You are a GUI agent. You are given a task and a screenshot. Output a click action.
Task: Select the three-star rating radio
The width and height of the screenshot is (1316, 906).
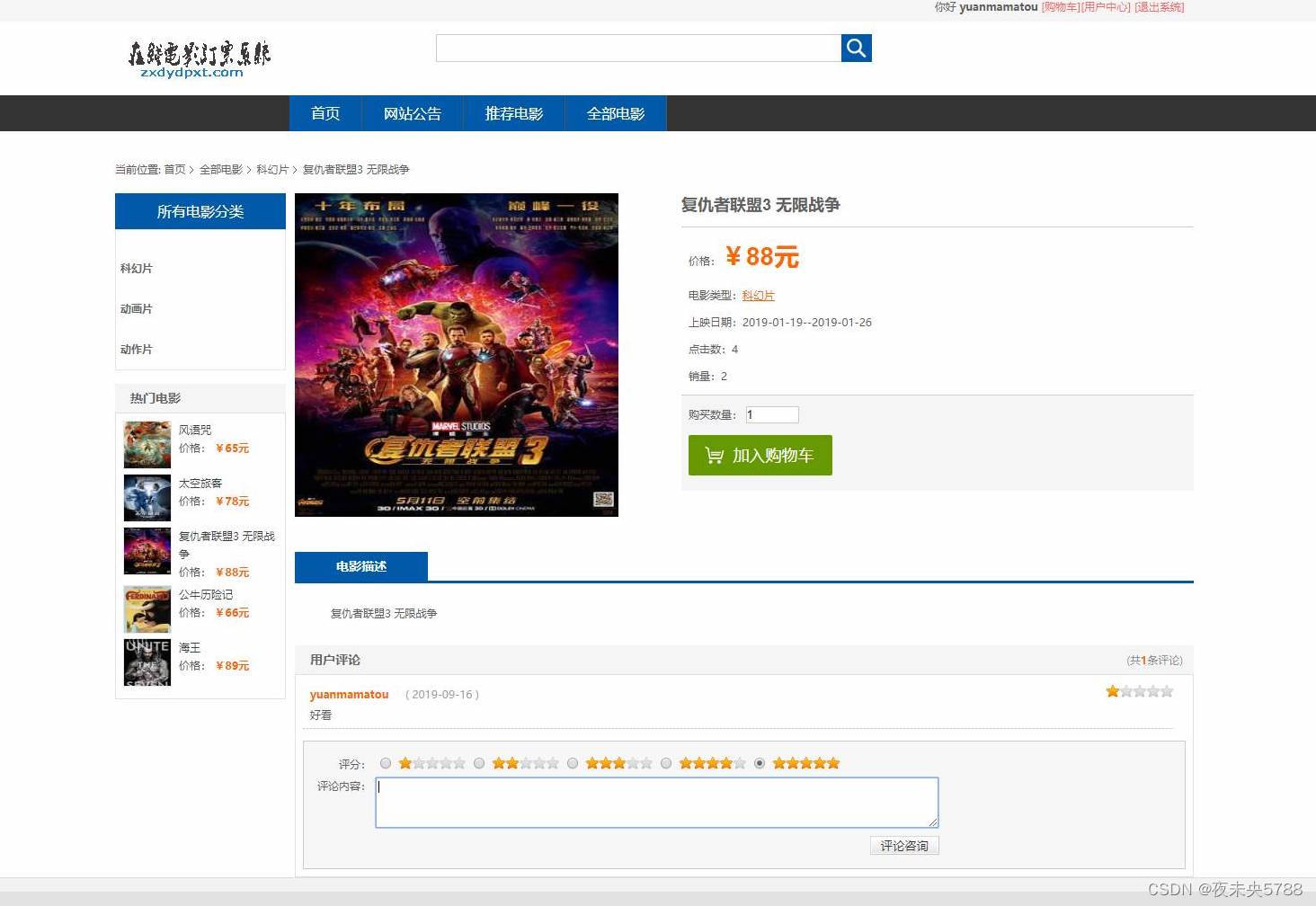pyautogui.click(x=573, y=763)
